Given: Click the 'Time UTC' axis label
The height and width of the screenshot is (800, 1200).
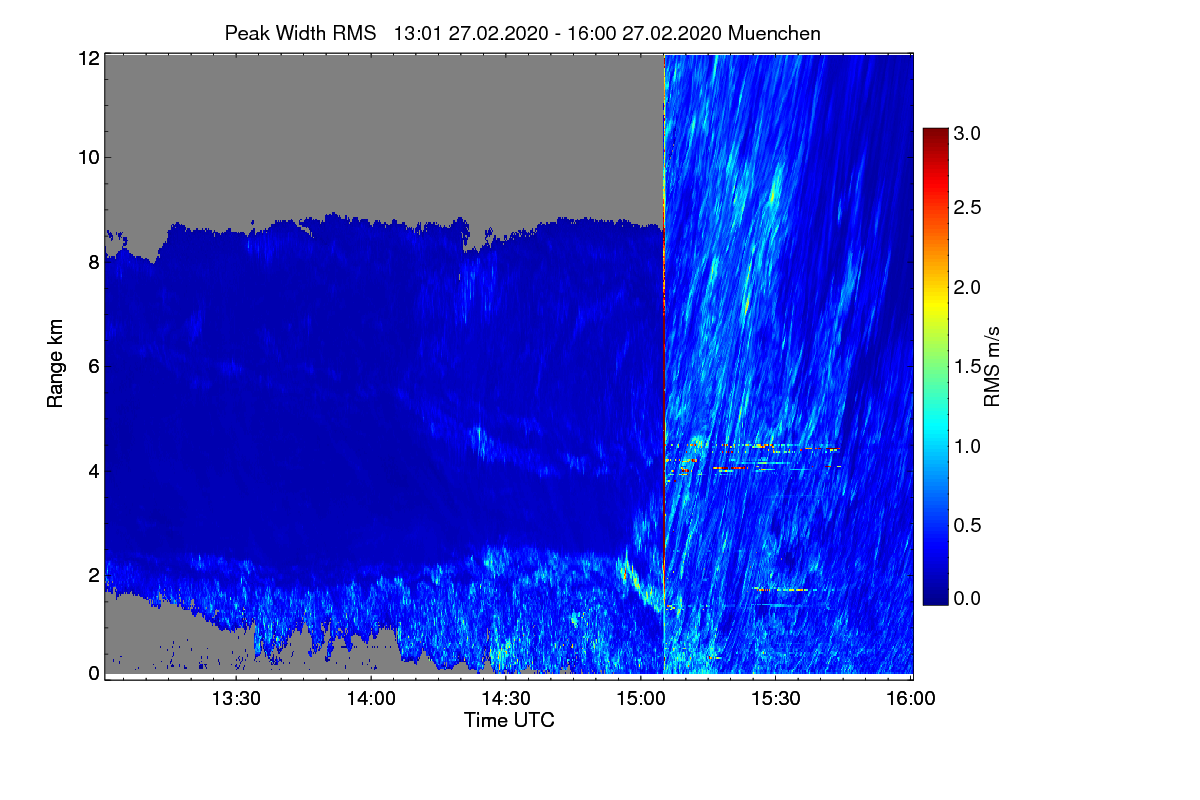Looking at the screenshot, I should click(x=509, y=720).
